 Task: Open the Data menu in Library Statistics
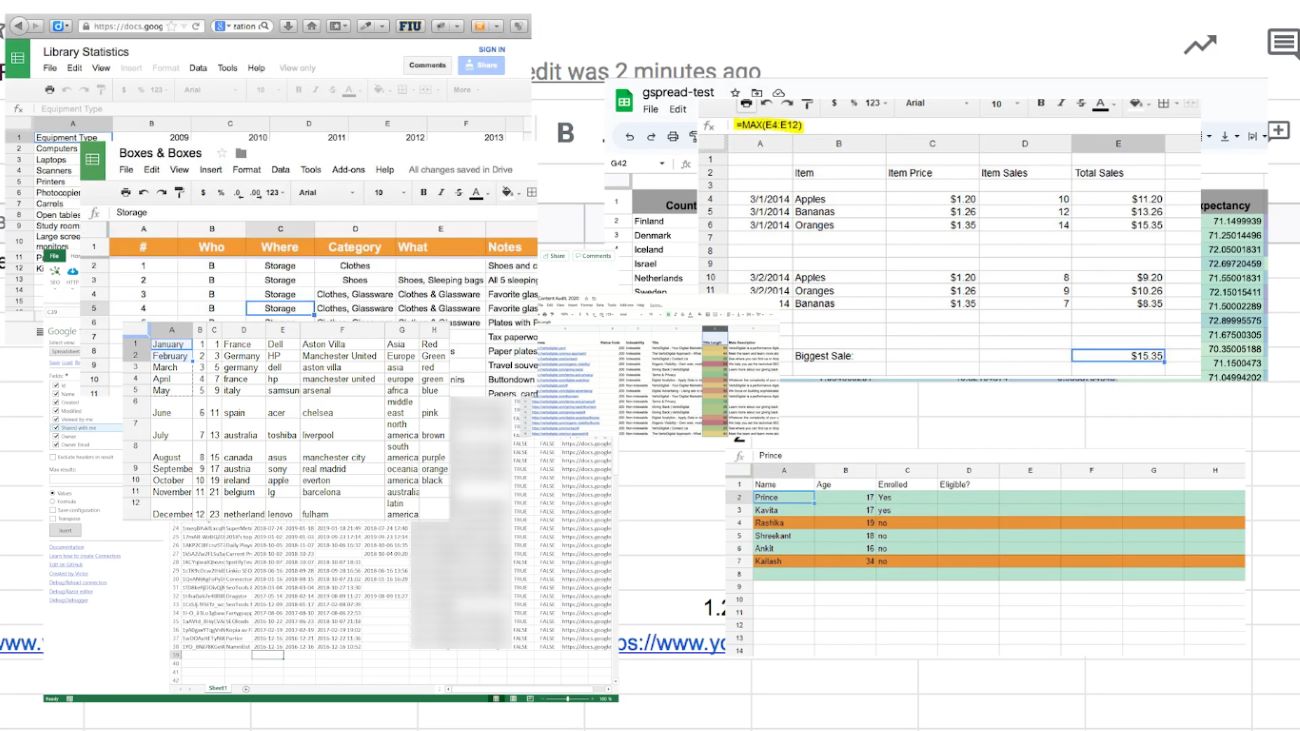click(x=198, y=68)
